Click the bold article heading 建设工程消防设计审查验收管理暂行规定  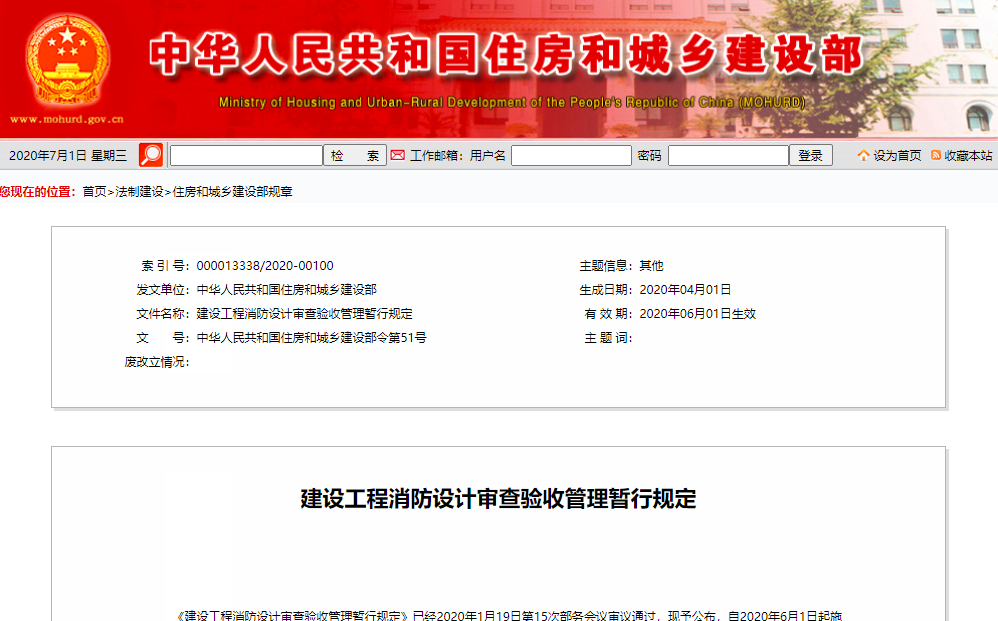tap(498, 499)
